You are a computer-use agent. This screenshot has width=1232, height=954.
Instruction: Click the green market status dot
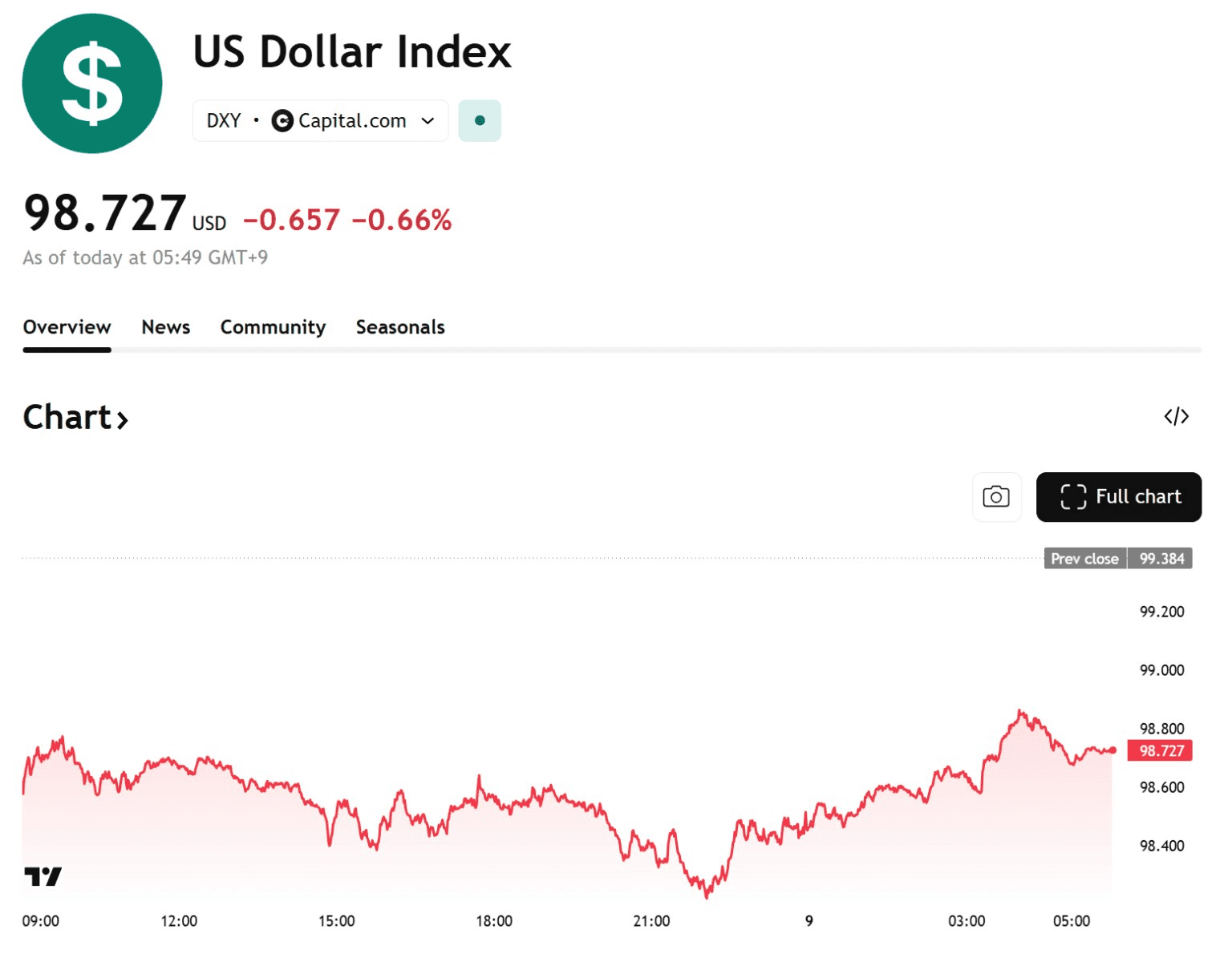(x=480, y=121)
